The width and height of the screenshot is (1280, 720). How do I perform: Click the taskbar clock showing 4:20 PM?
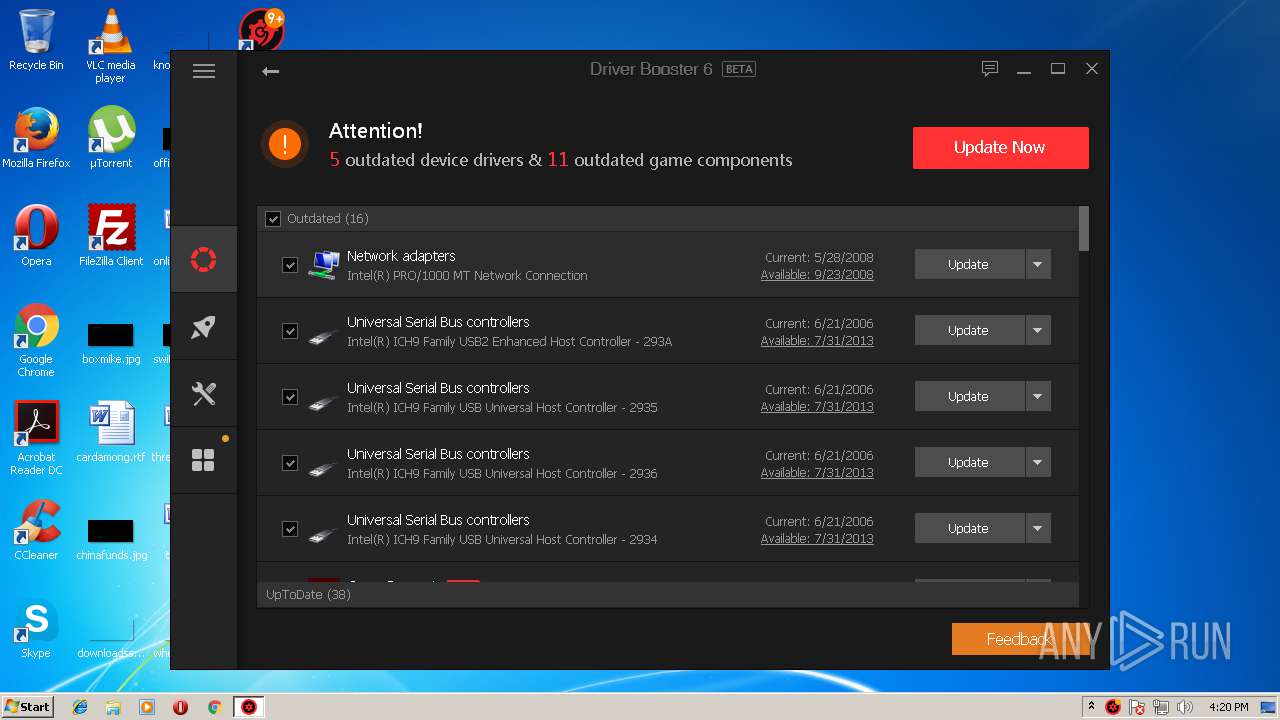coord(1228,707)
